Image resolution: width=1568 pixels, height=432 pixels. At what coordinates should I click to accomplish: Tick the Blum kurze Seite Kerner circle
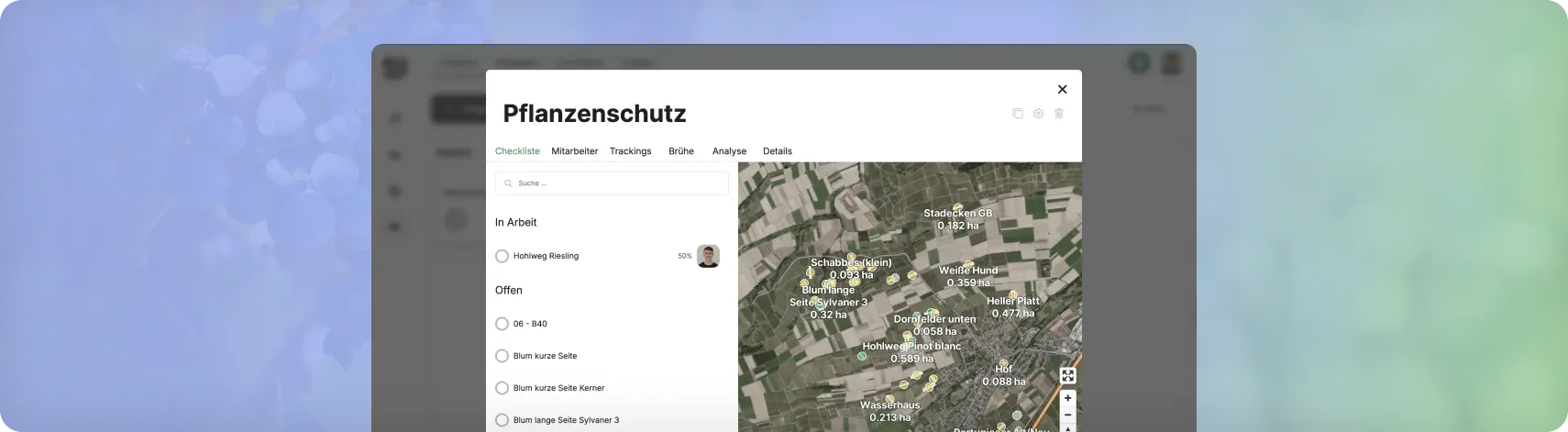(x=502, y=388)
